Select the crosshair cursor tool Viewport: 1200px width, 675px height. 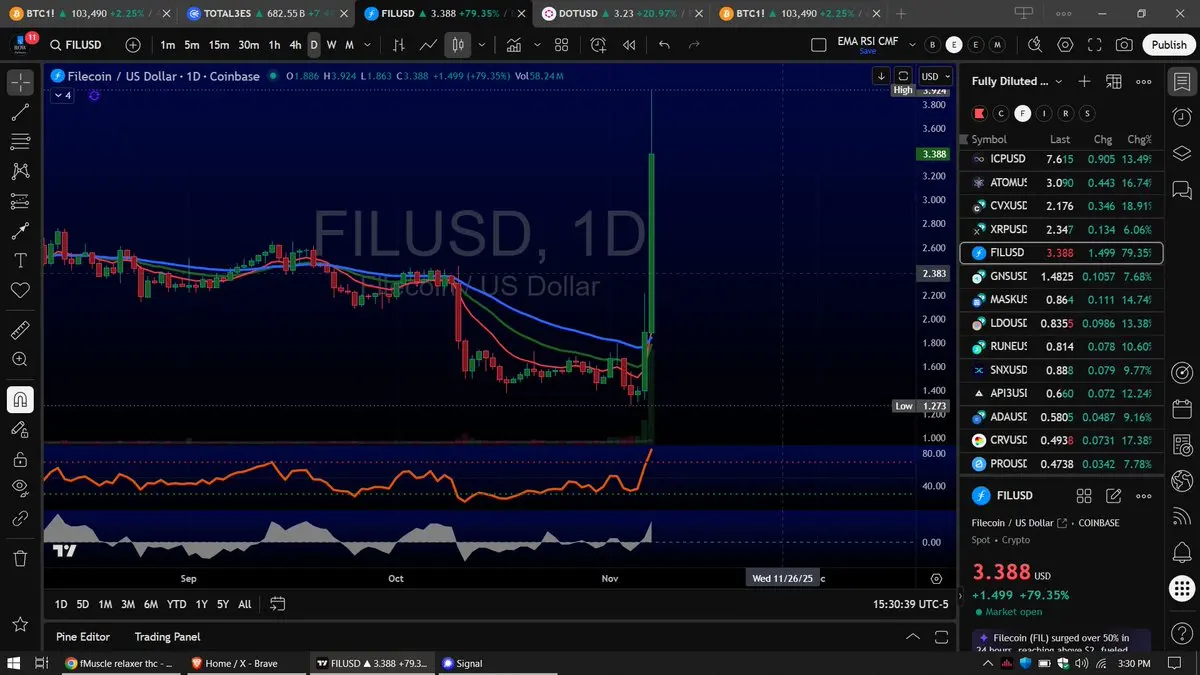click(x=20, y=83)
